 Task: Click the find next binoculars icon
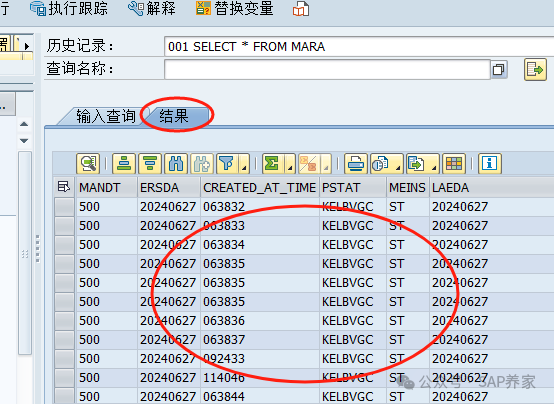[202, 164]
